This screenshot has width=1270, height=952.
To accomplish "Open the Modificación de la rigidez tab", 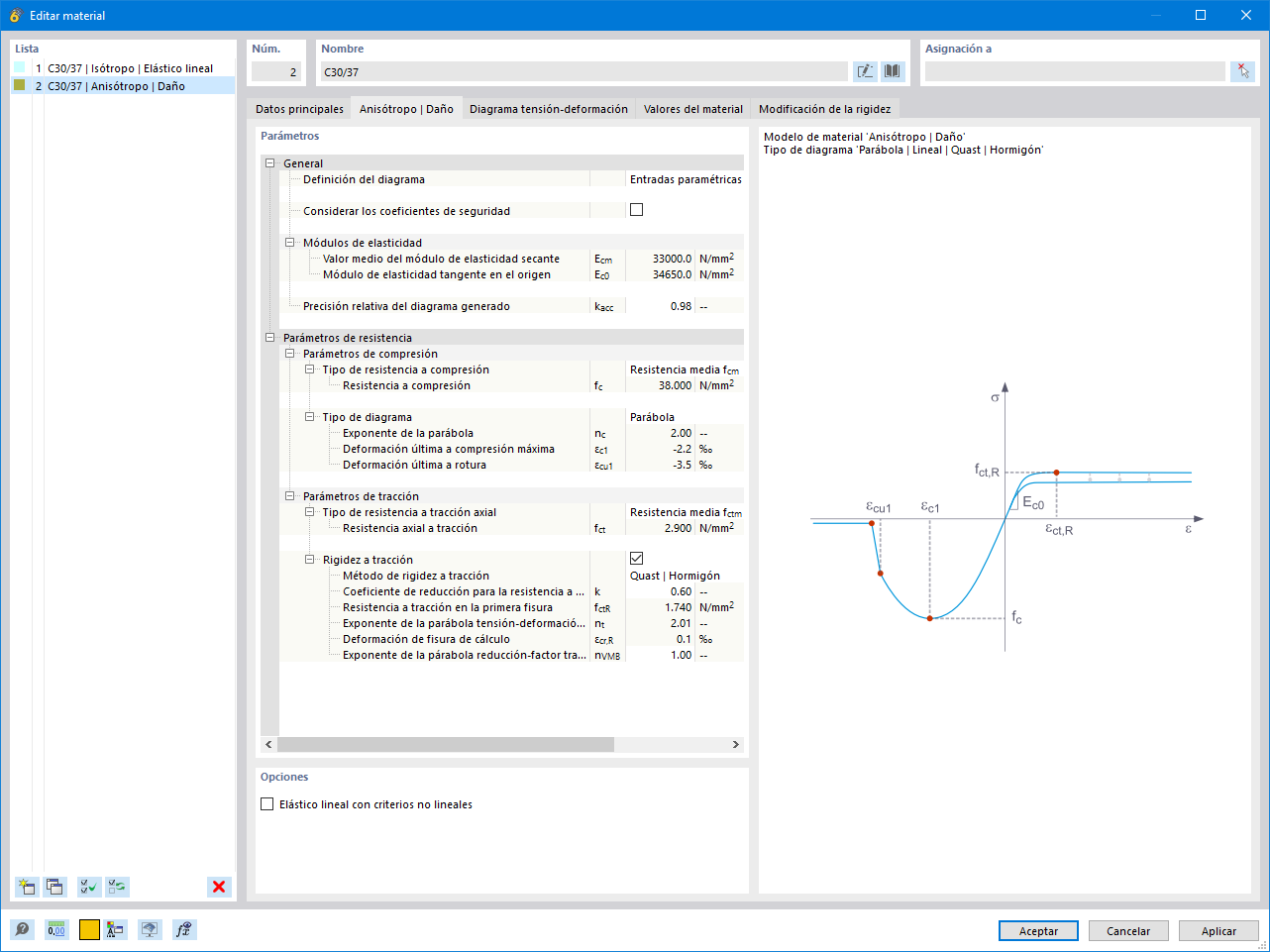I will pos(824,109).
